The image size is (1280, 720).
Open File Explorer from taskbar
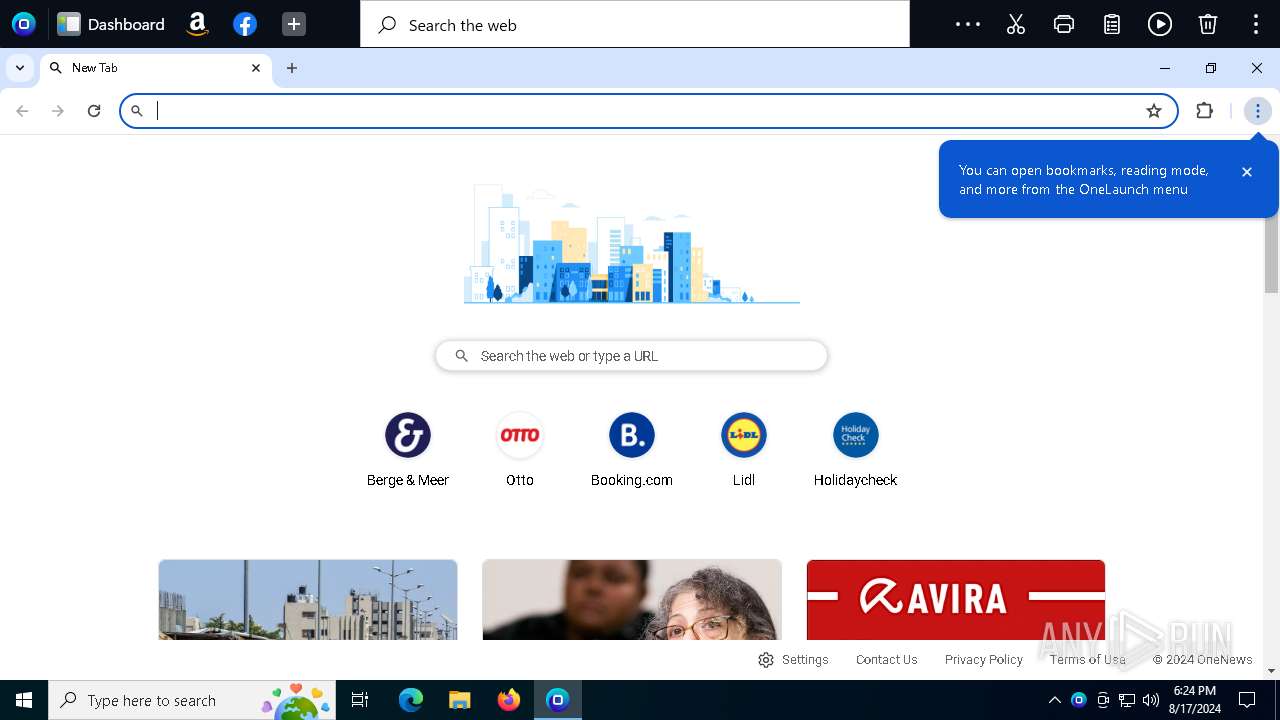click(459, 700)
